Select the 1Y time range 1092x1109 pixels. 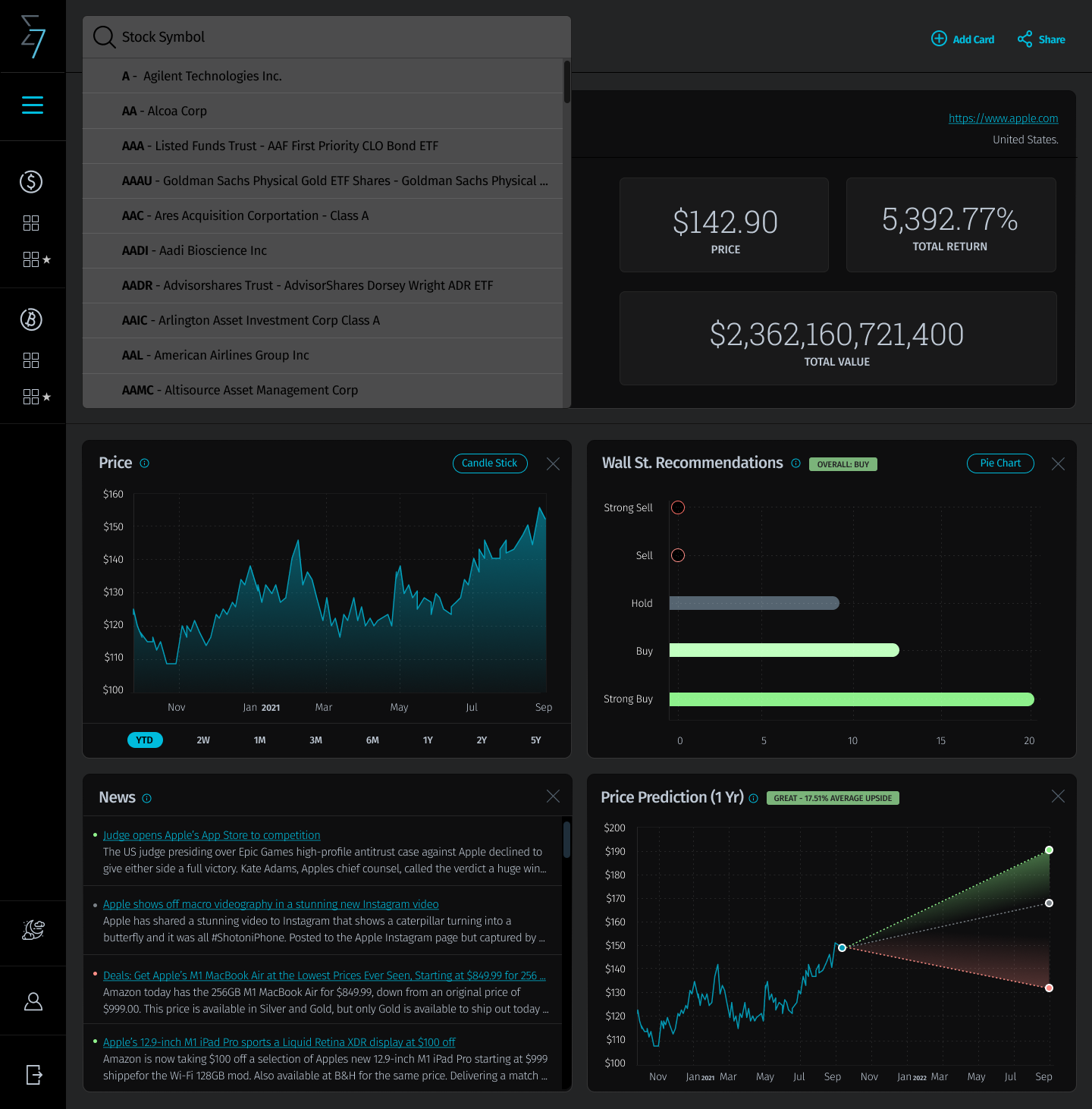click(x=428, y=740)
